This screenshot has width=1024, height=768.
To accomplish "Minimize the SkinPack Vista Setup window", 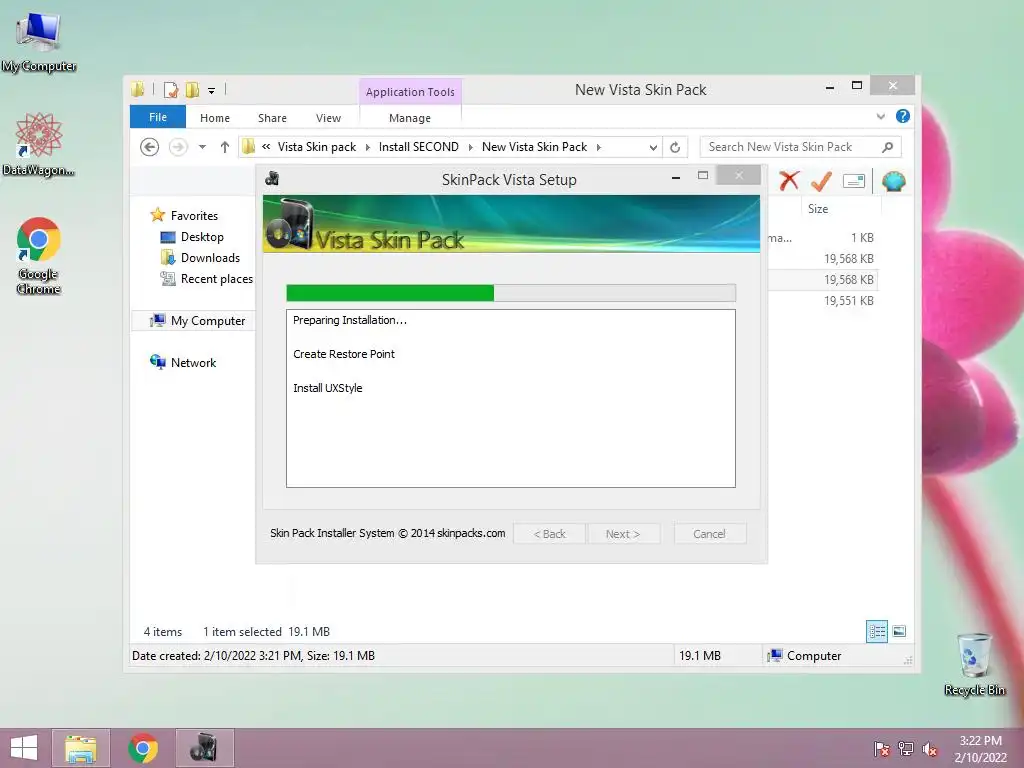I will tap(676, 177).
